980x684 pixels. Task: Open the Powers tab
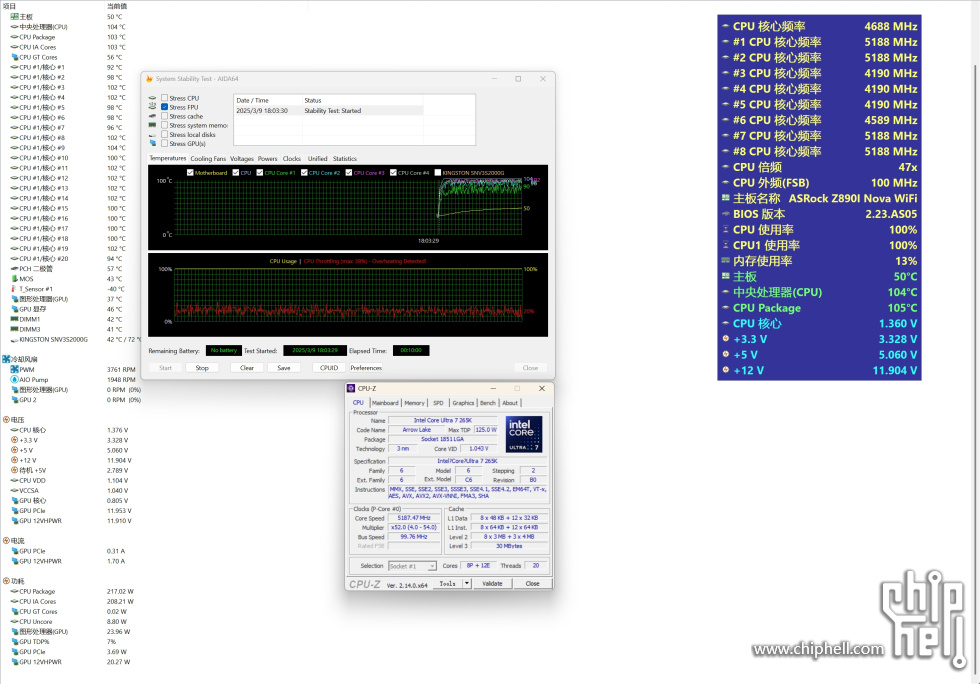point(268,159)
